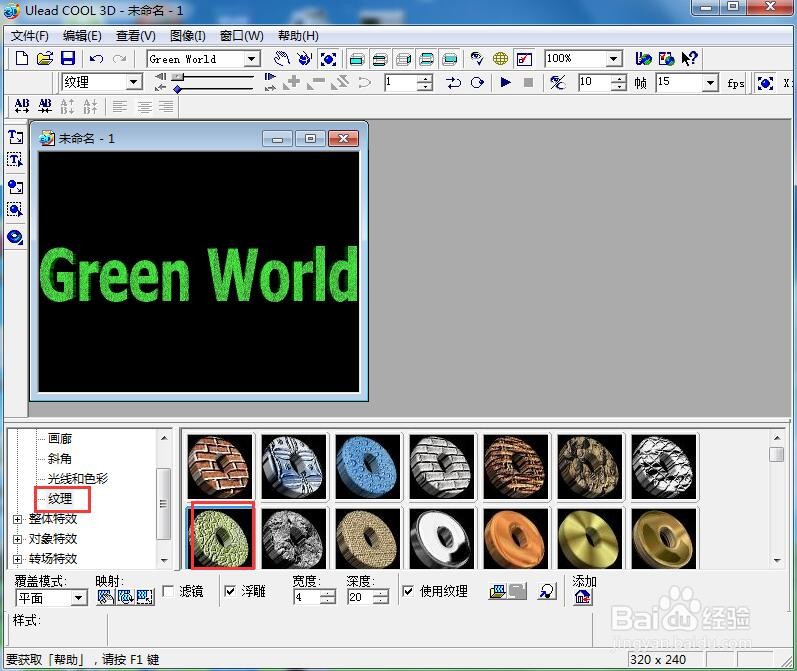Open the 100% zoom dropdown
The image size is (797, 671).
click(614, 59)
